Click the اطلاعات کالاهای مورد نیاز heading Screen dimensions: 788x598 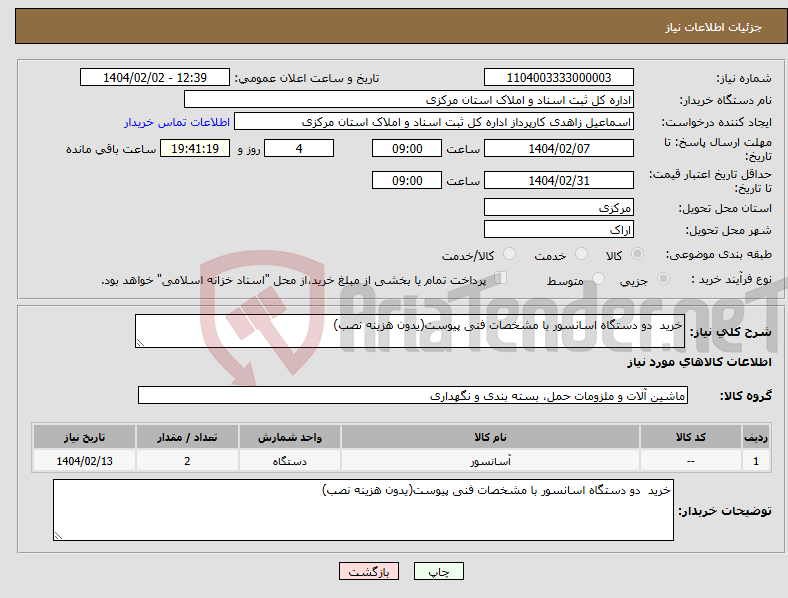click(699, 362)
